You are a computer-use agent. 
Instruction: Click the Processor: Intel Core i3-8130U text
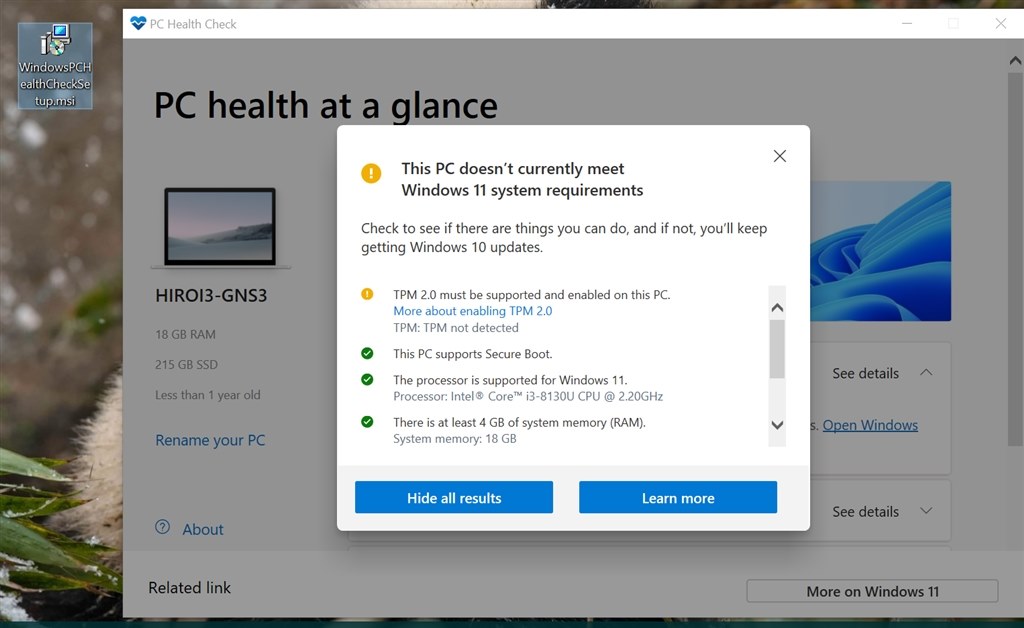click(528, 396)
